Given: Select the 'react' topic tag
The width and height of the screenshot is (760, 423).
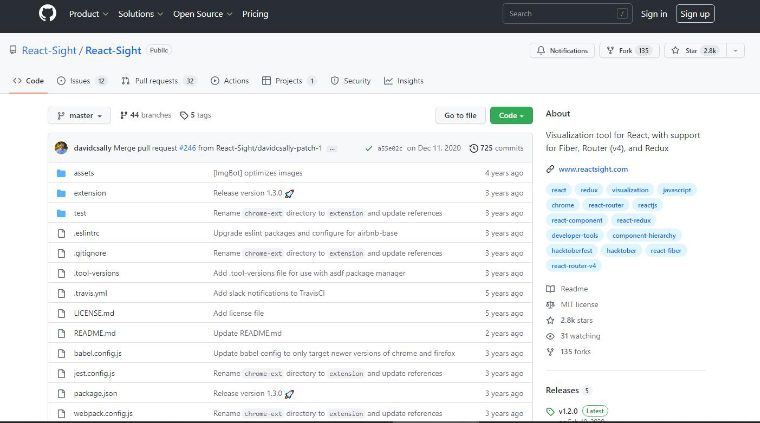Looking at the screenshot, I should 559,190.
